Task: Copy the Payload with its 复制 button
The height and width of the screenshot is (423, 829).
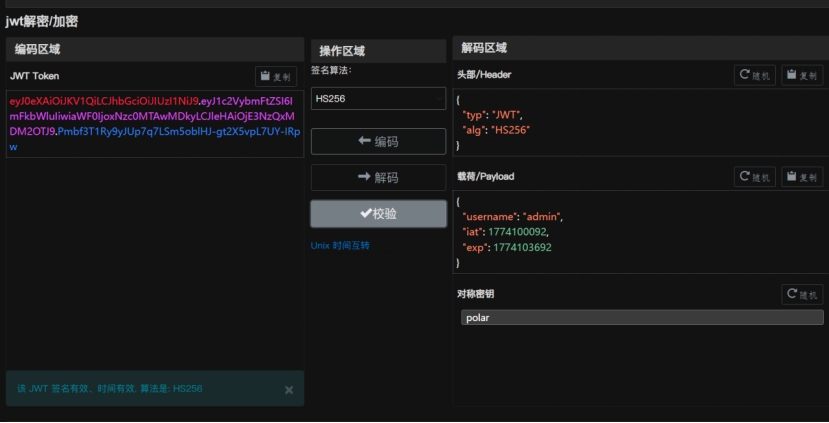Action: tap(802, 177)
